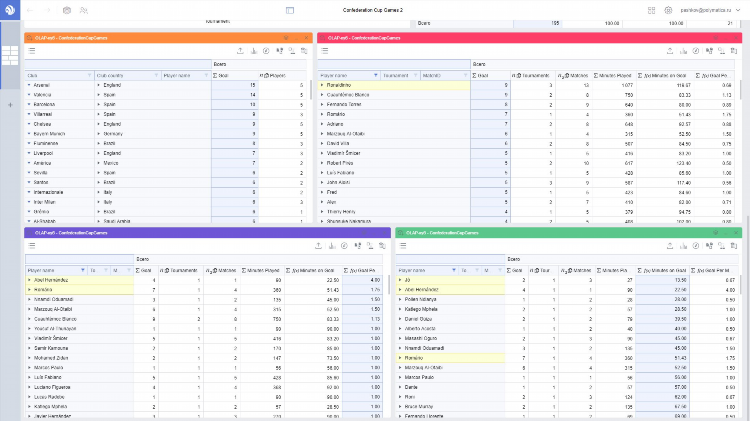Filter Player name column in orange panel
Image resolution: width=750 pixels, height=421 pixels.
click(x=207, y=76)
